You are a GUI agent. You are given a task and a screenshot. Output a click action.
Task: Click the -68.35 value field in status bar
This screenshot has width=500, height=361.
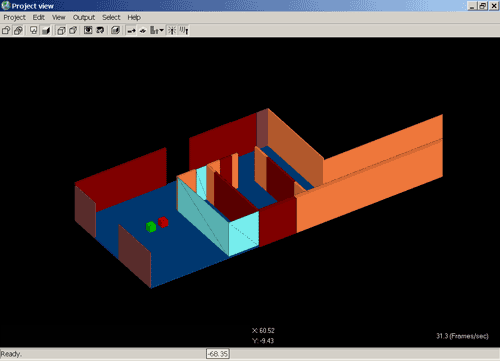pos(218,354)
